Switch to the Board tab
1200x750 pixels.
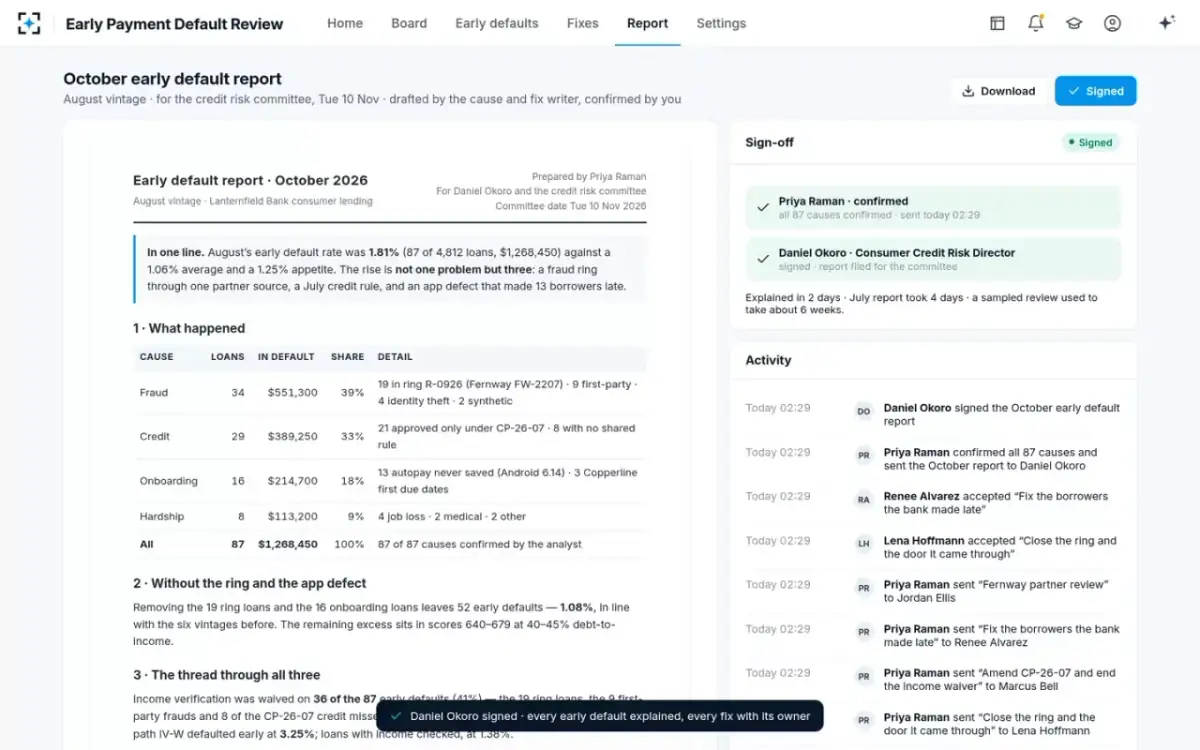coord(409,23)
